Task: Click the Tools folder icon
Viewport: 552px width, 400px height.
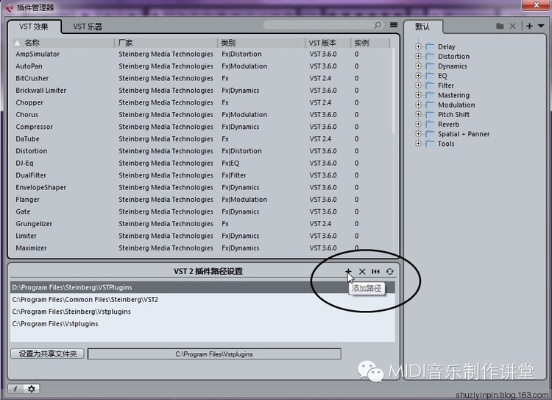Action: (430, 144)
